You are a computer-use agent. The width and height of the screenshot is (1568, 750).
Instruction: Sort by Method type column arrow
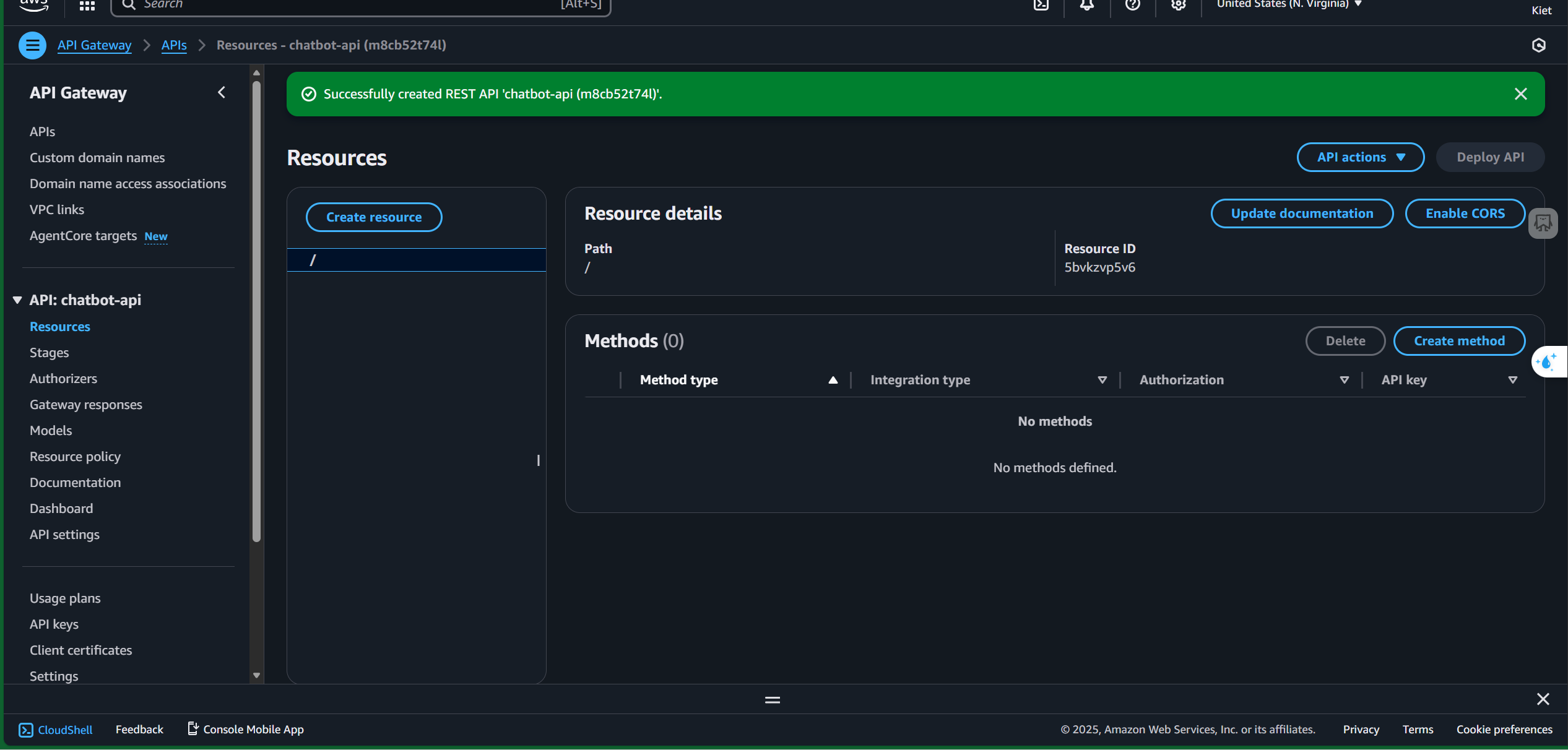833,380
